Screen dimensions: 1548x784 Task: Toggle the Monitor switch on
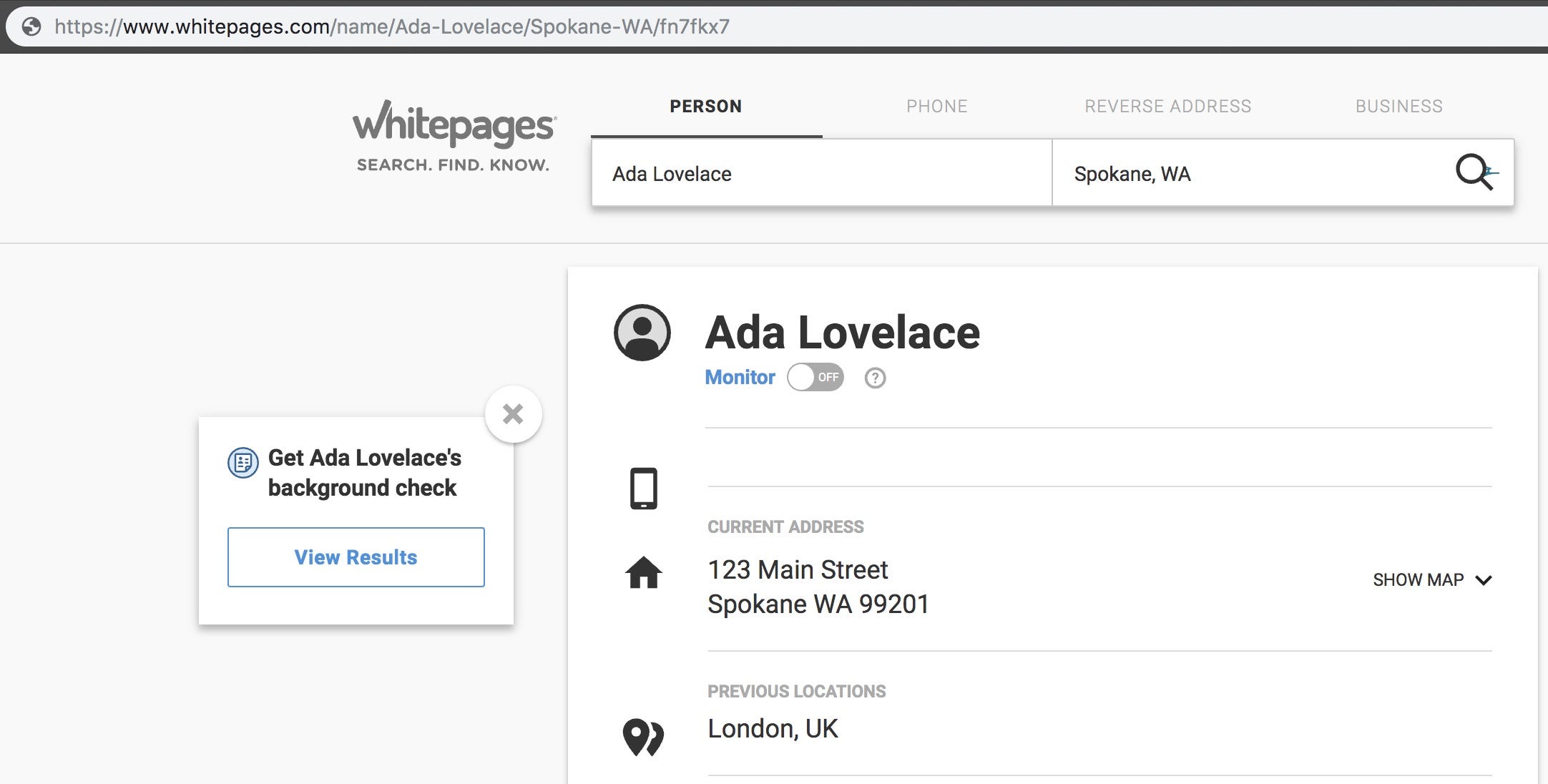click(x=815, y=377)
